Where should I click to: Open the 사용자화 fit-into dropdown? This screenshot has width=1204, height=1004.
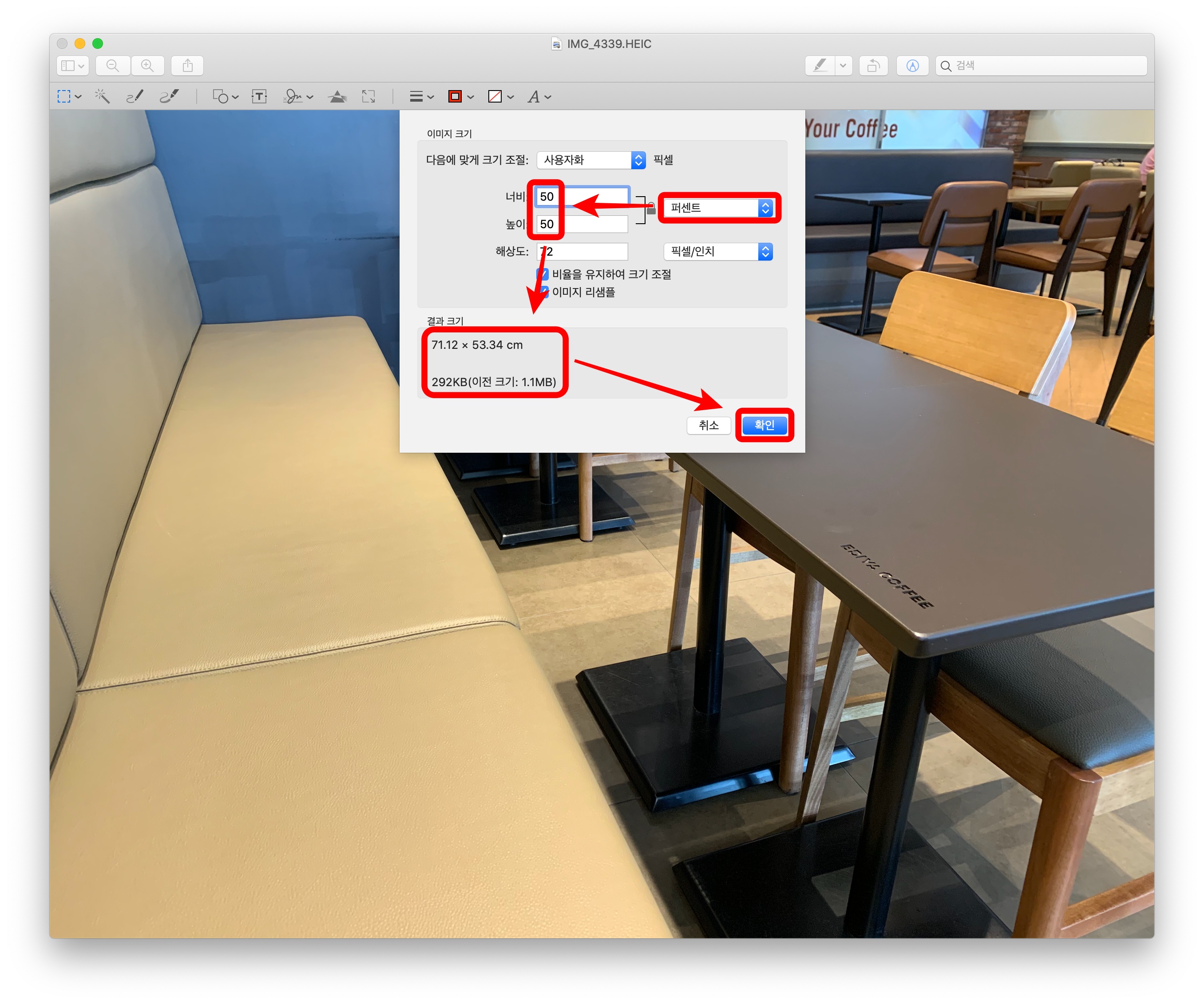point(591,160)
